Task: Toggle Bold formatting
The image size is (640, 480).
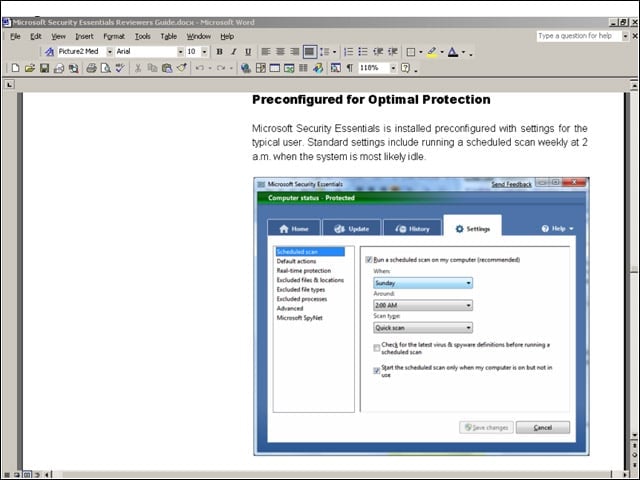Action: (220, 52)
